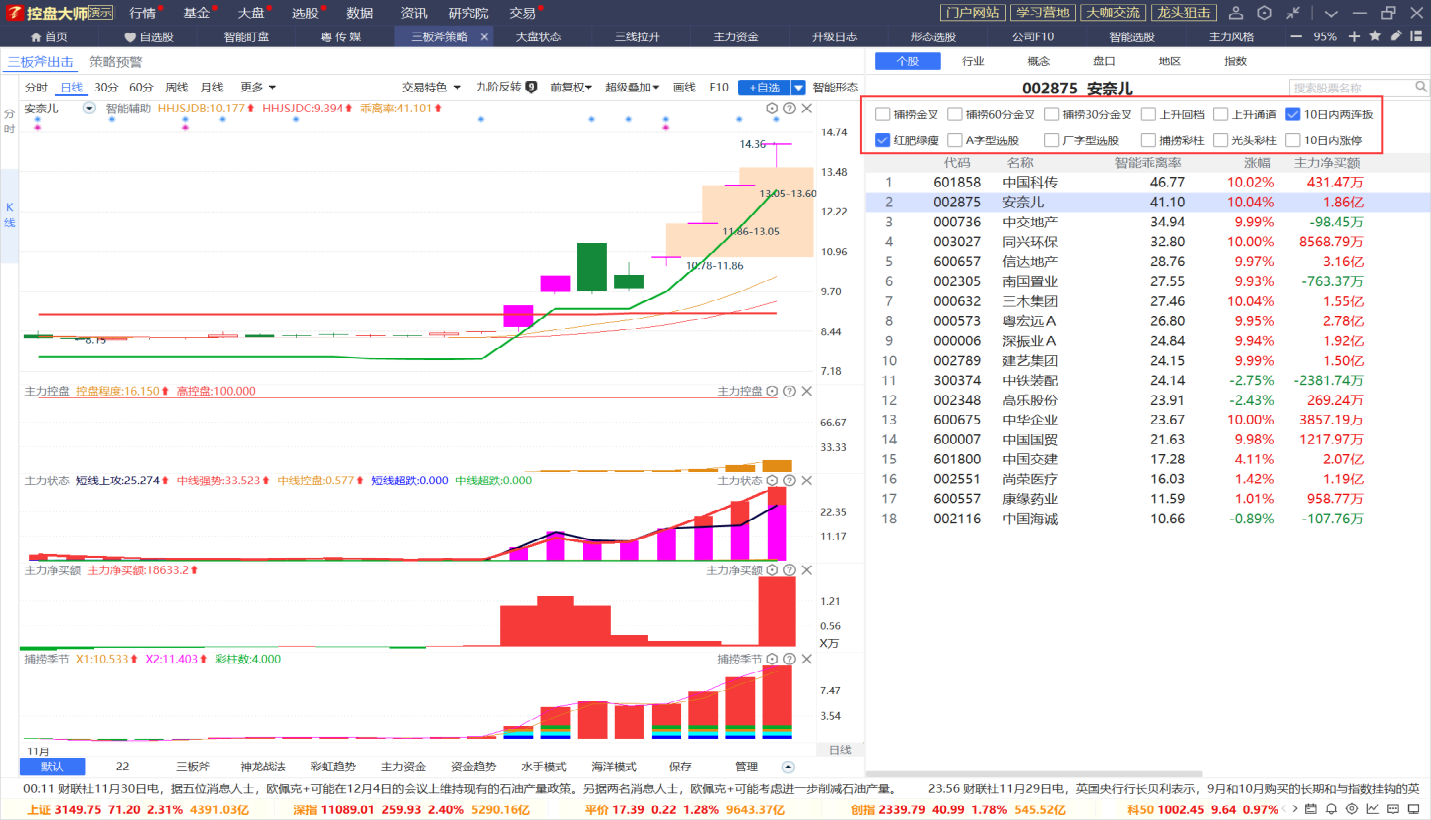Open the user account profile icon
This screenshot has width=1431, height=820.
pyautogui.click(x=1236, y=13)
